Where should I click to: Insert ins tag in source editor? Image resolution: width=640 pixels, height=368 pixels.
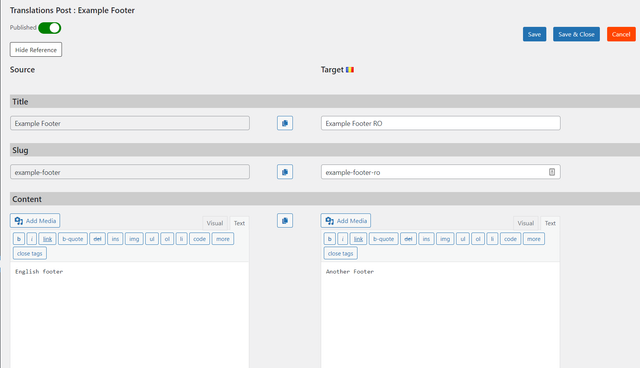[x=115, y=239]
